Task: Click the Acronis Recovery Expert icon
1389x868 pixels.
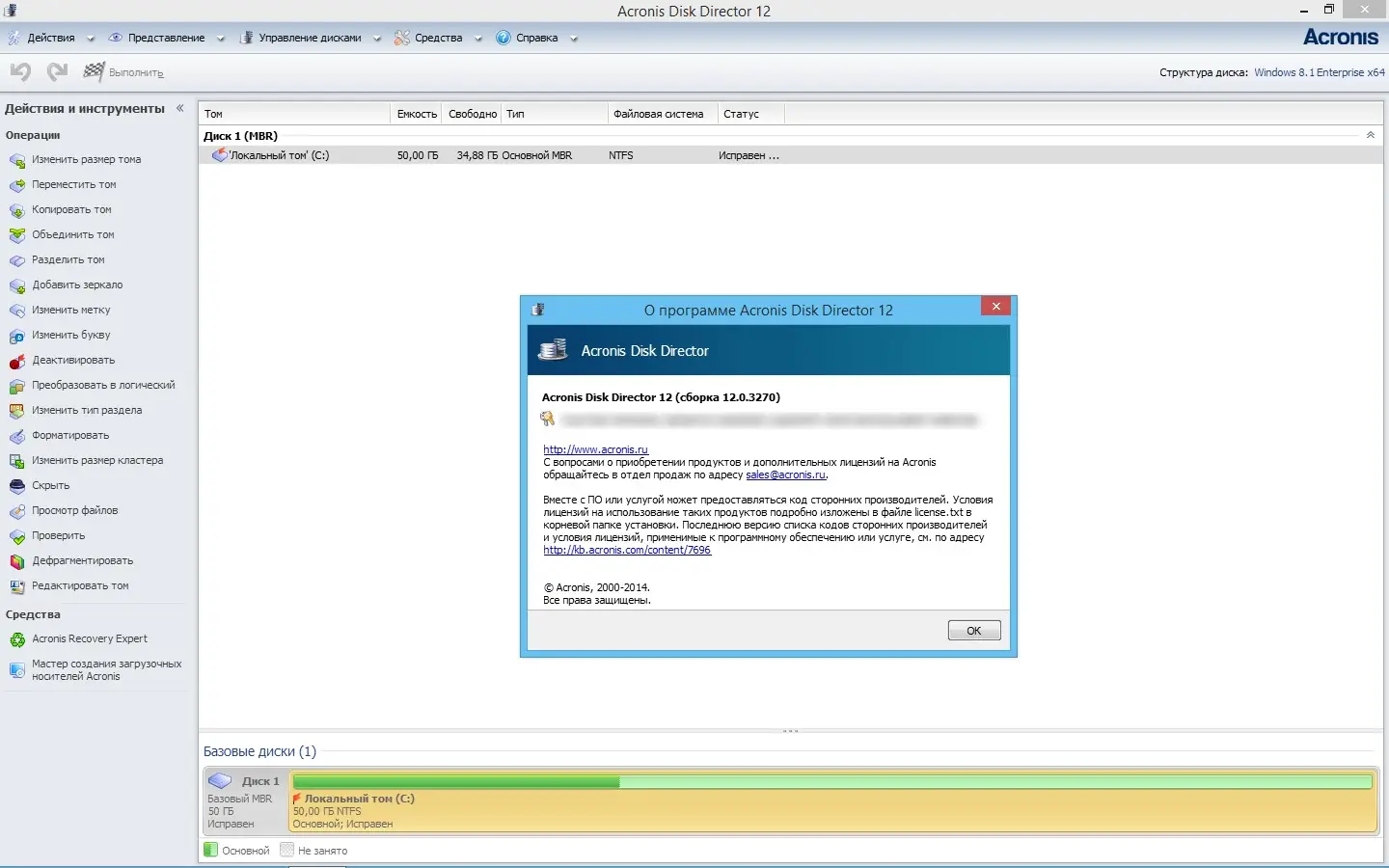Action: (17, 639)
